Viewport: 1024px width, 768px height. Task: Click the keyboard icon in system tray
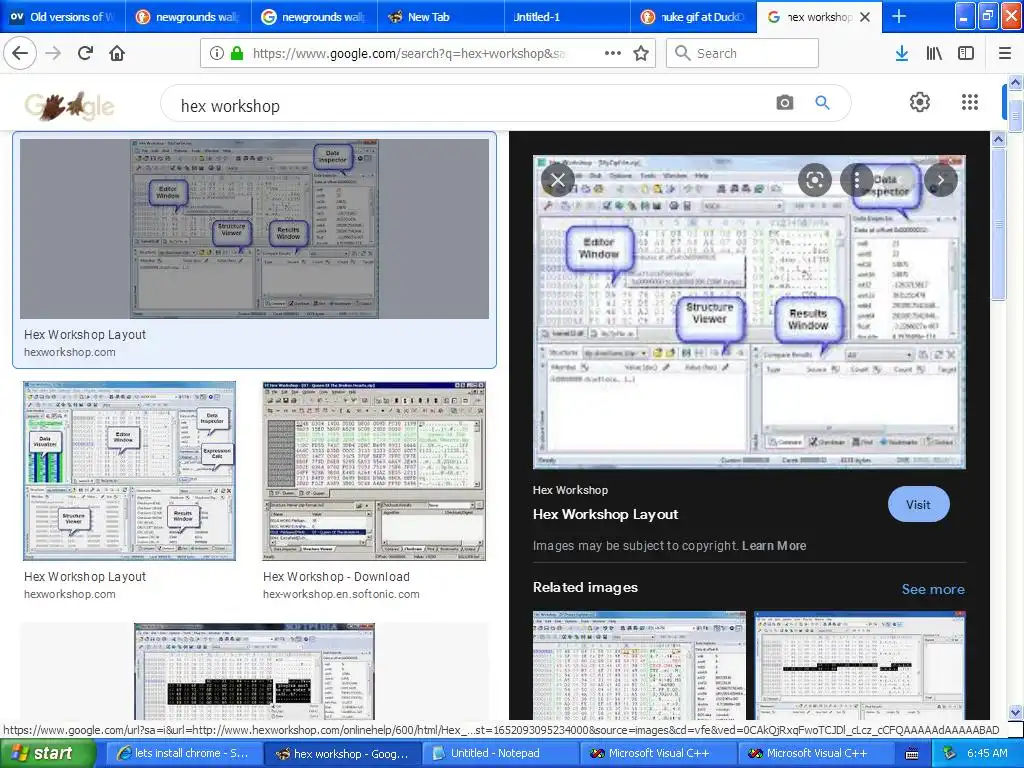912,754
